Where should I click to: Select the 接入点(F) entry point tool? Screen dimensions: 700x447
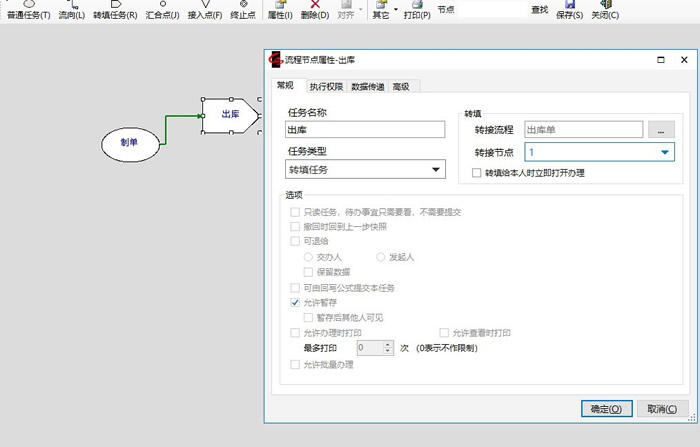(205, 11)
